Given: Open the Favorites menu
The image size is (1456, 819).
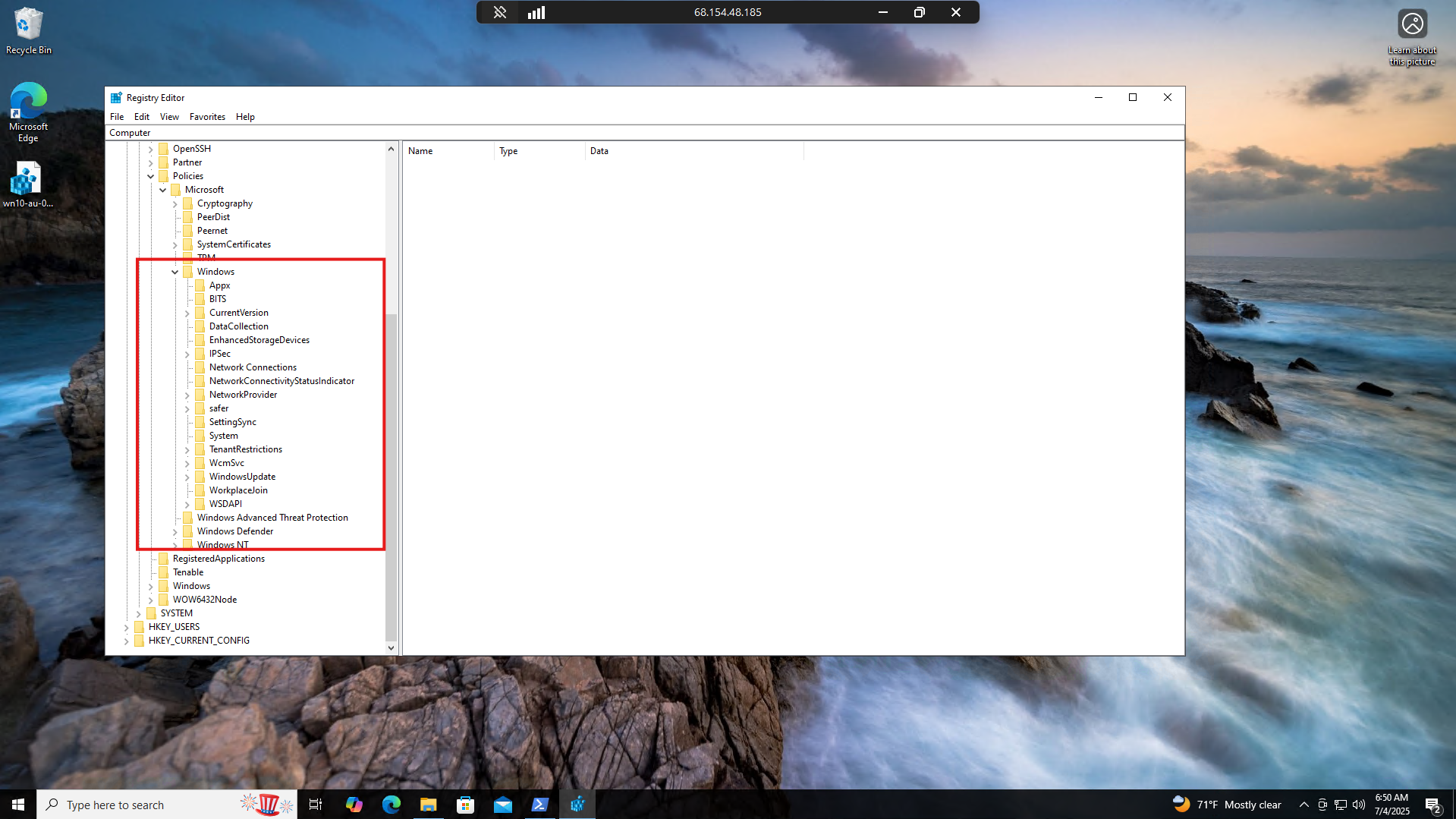Looking at the screenshot, I should (x=207, y=117).
